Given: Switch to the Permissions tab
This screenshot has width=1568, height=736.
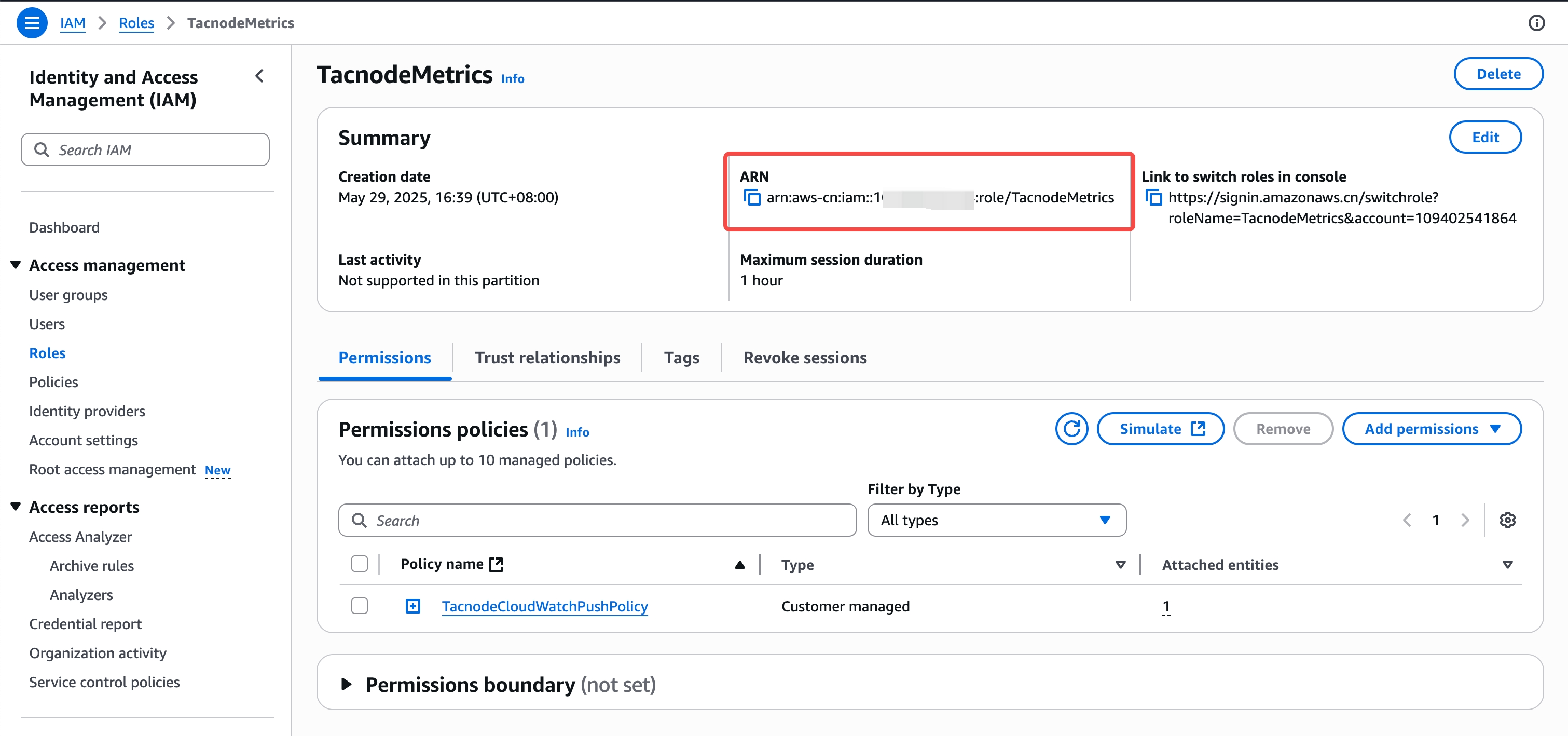Looking at the screenshot, I should coord(384,357).
